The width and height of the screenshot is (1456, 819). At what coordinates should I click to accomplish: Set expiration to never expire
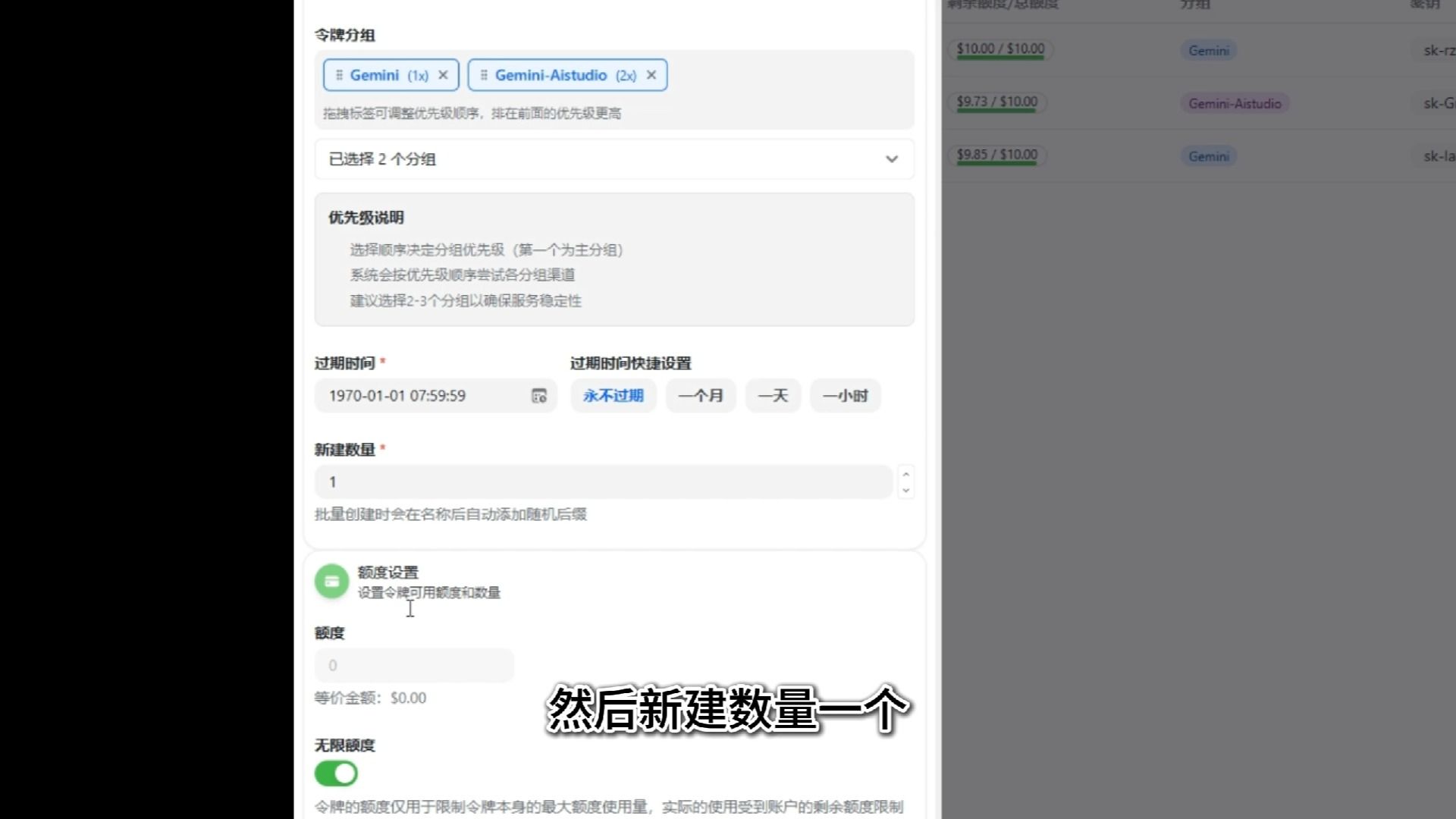pos(613,396)
